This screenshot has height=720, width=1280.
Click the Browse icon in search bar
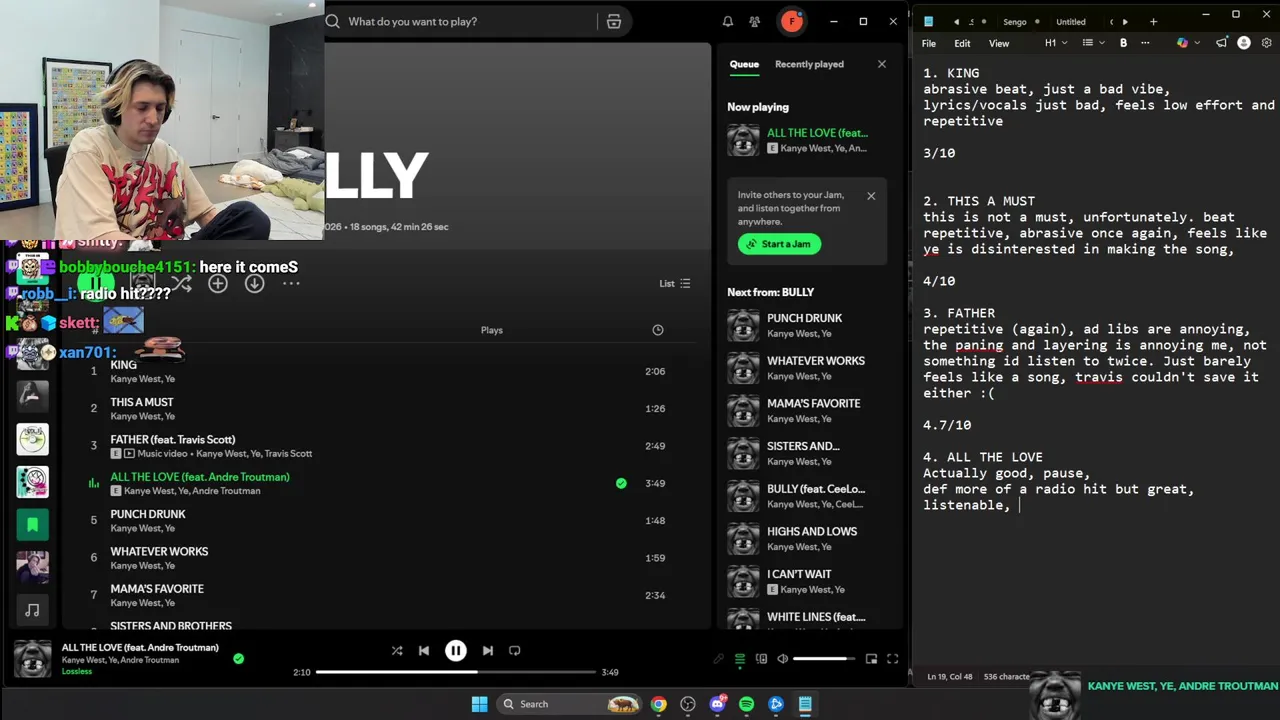(614, 21)
